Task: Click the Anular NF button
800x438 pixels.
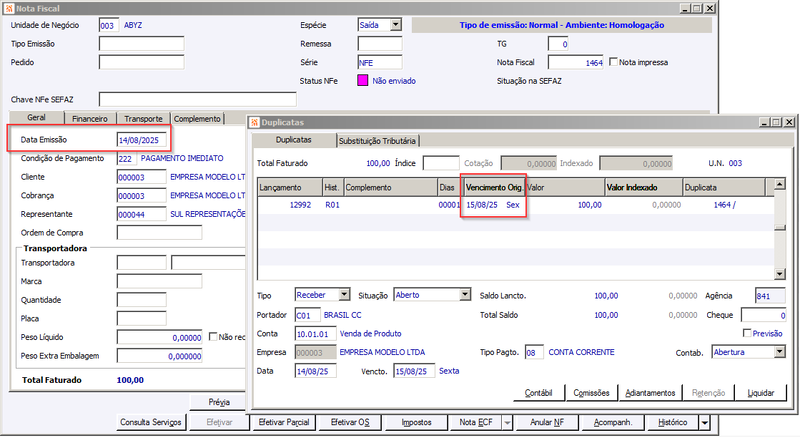Action: click(x=547, y=422)
